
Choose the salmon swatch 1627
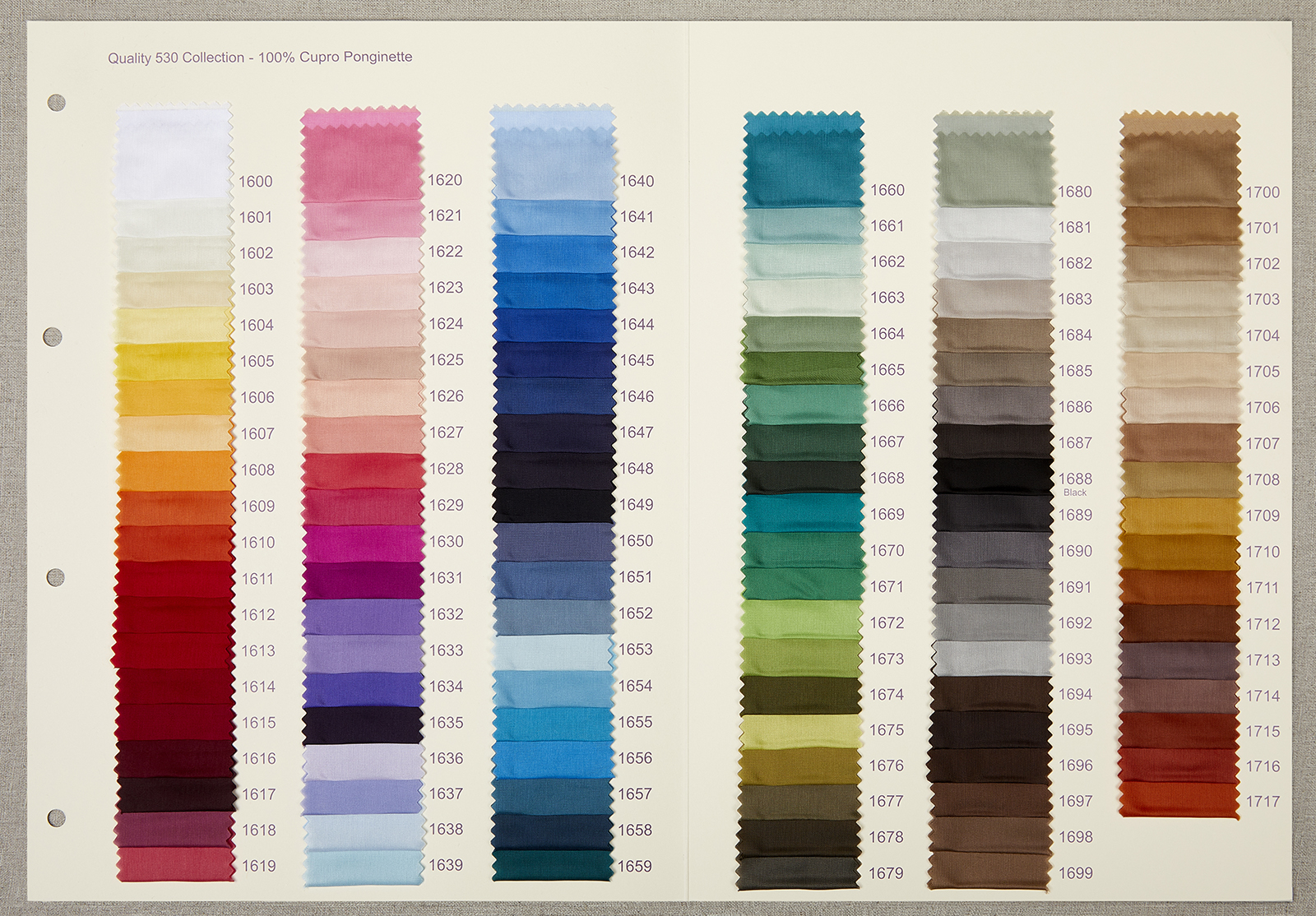pos(363,434)
